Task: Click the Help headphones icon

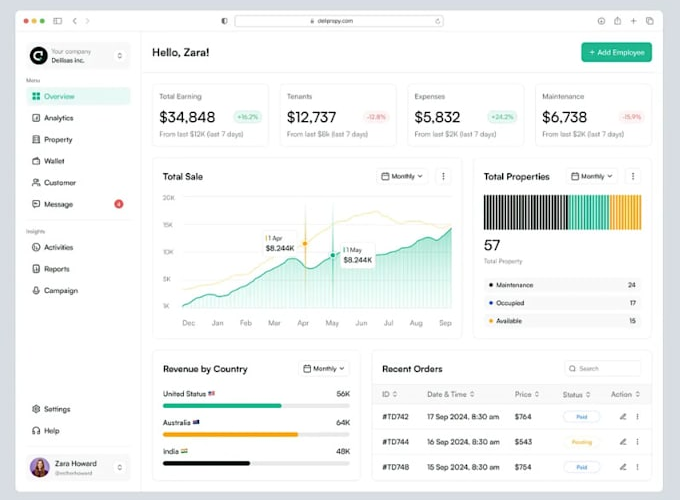Action: (36, 431)
